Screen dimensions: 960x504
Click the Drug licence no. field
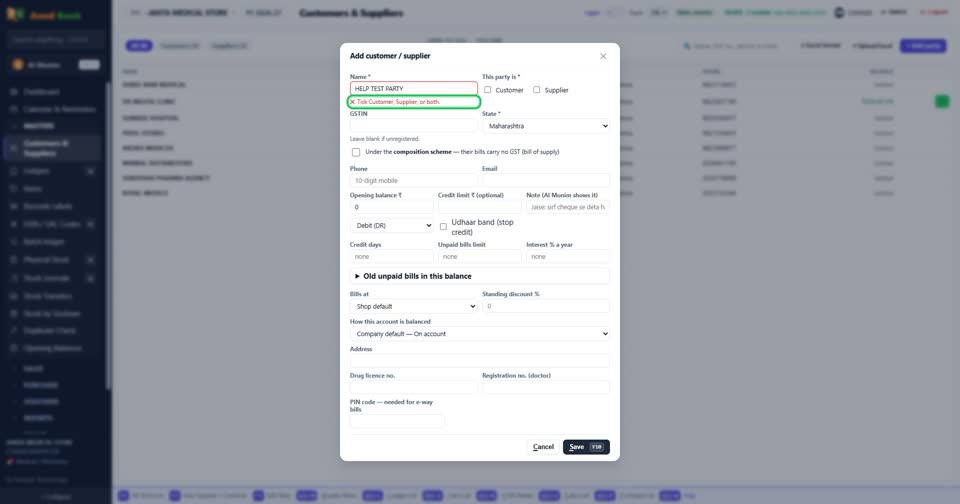413,387
